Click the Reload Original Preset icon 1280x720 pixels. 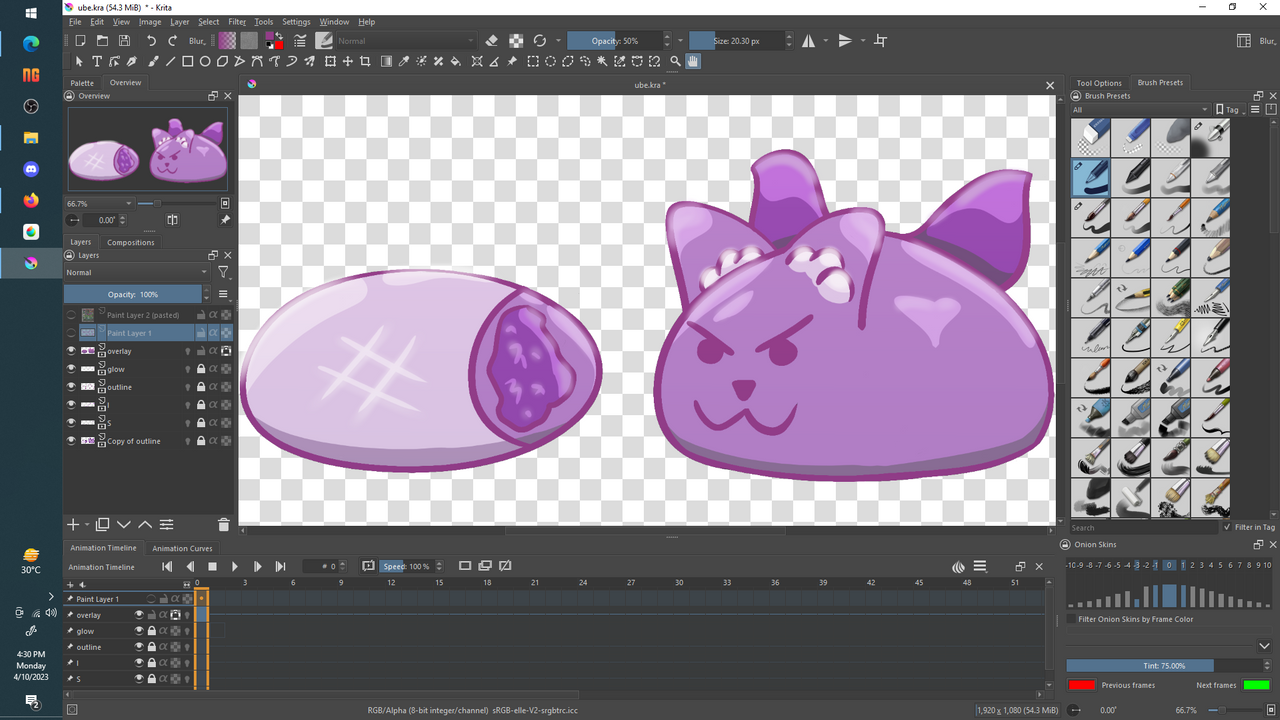[x=540, y=41]
